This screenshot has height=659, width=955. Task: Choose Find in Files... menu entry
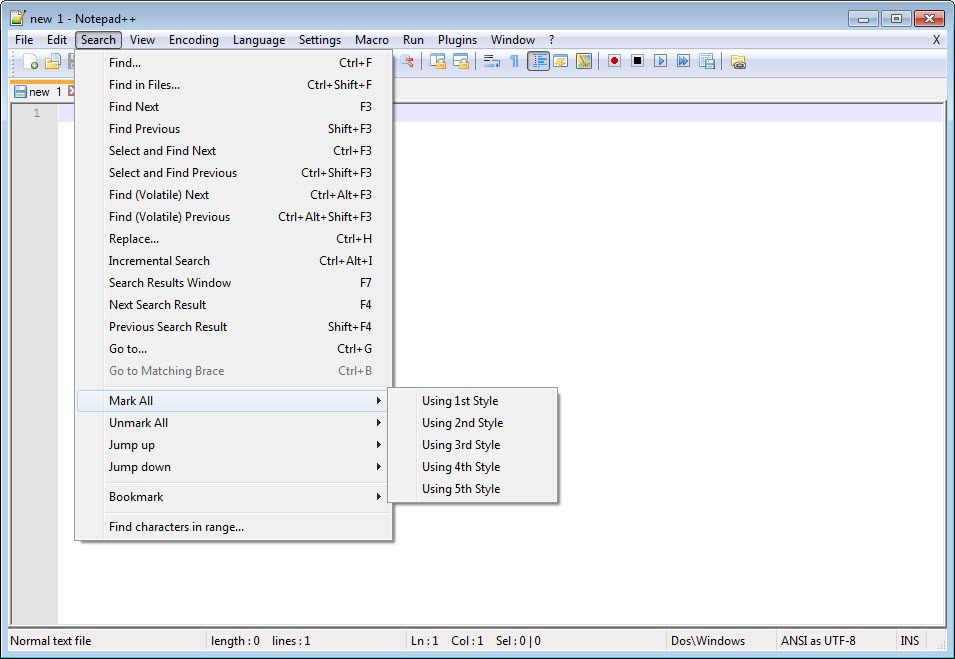click(234, 85)
